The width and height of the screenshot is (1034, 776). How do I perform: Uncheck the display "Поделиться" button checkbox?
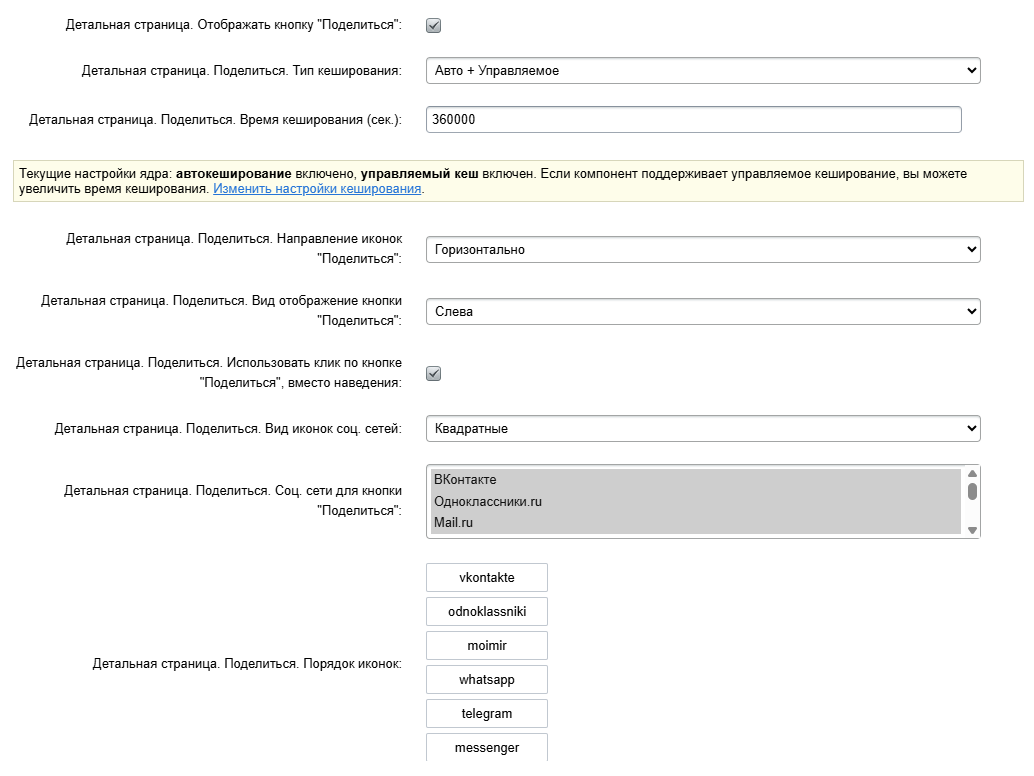click(433, 25)
